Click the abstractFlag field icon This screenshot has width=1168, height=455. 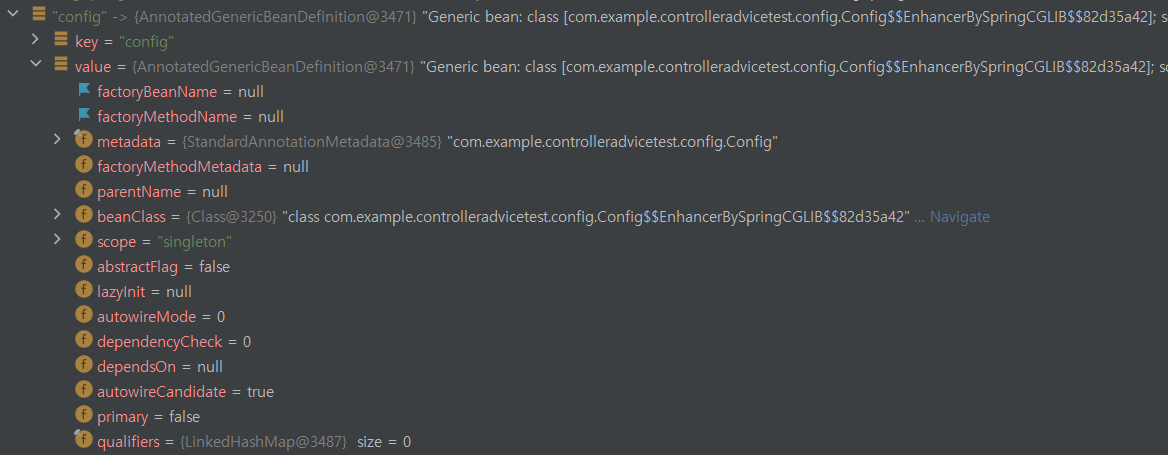click(83, 265)
